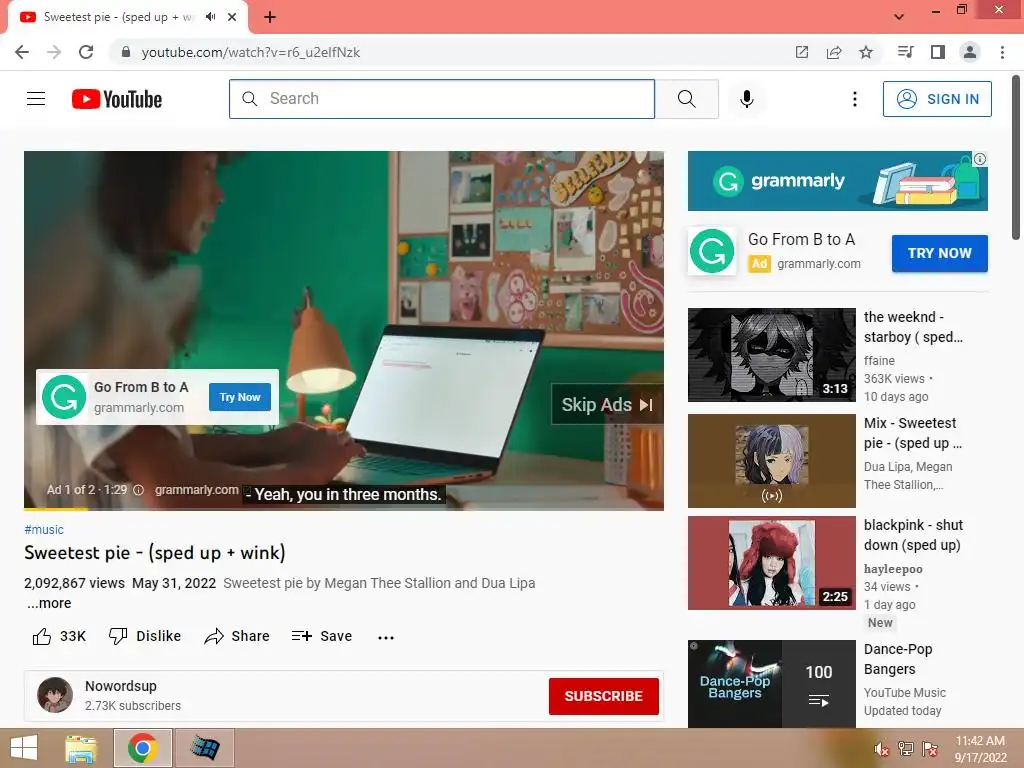Open the taskbar volume icon
This screenshot has width=1024, height=768.
[882, 749]
